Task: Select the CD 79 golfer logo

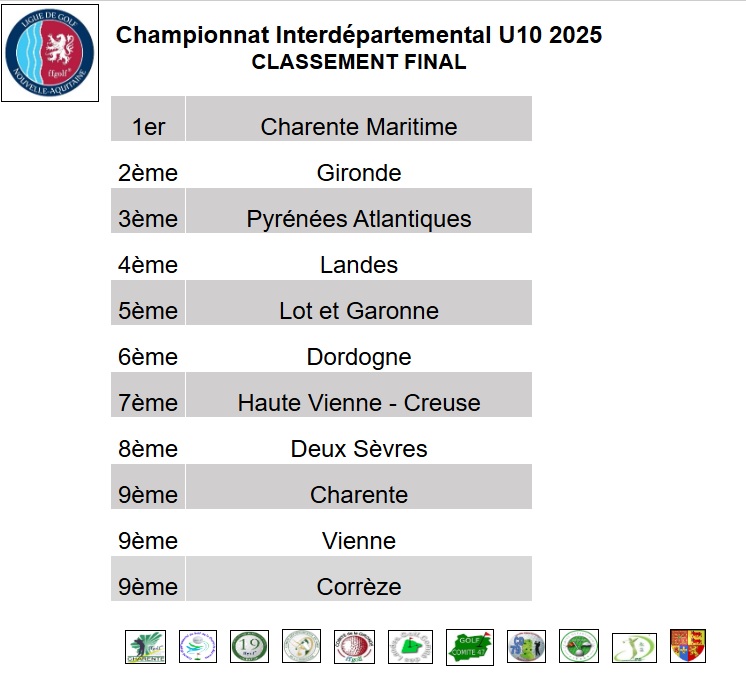Action: [x=526, y=646]
